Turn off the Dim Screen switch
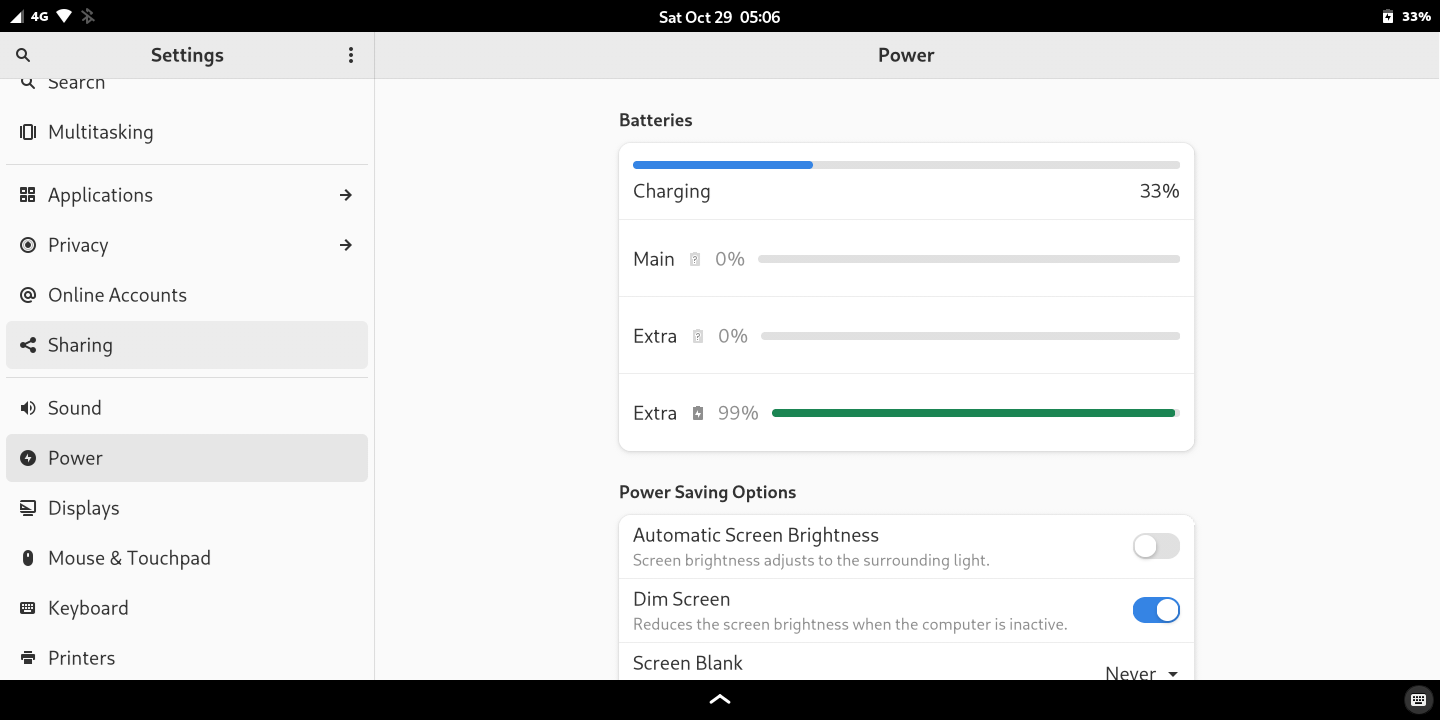The image size is (1440, 720). [1156, 610]
